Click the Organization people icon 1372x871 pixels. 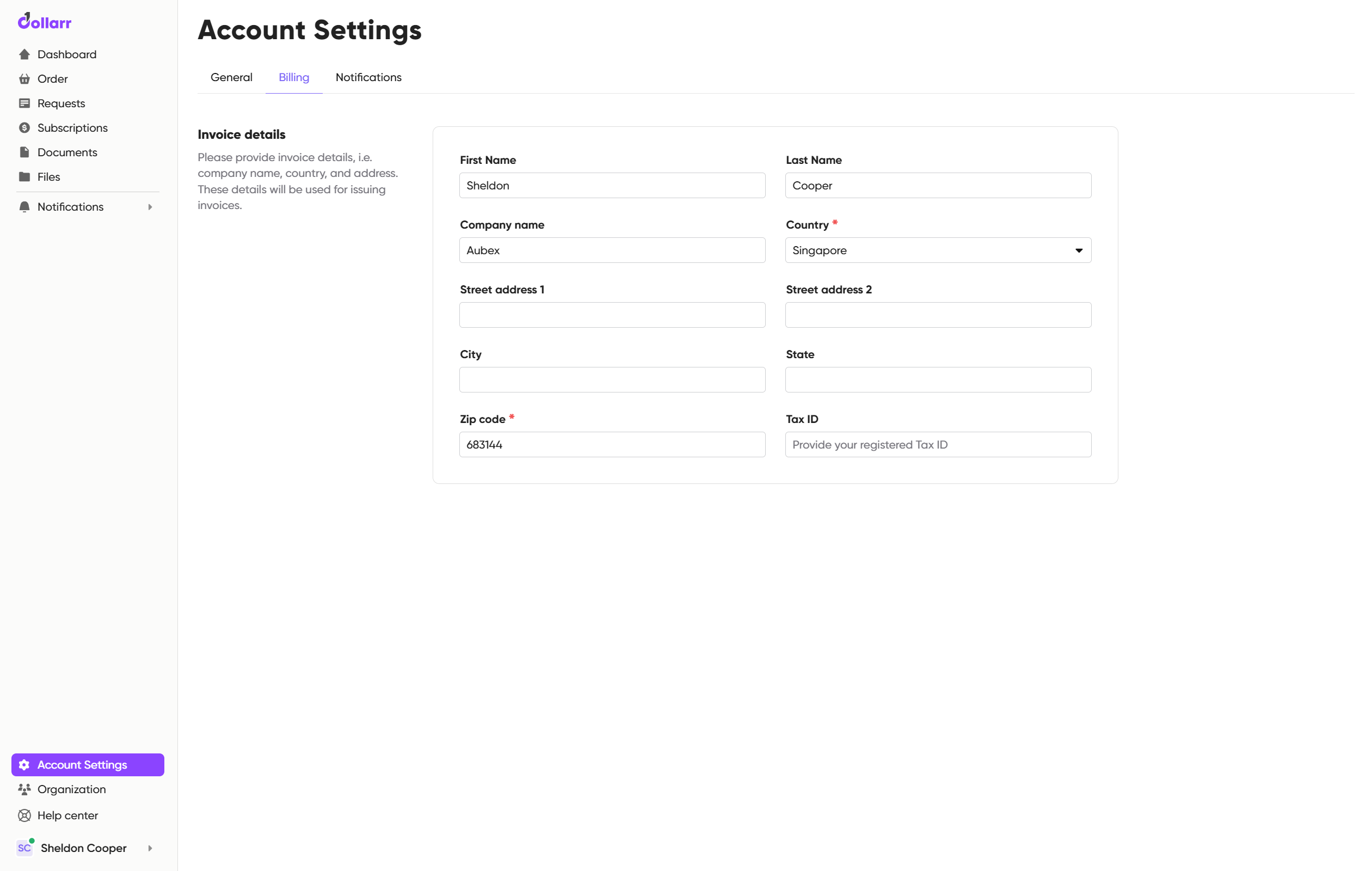[24, 789]
